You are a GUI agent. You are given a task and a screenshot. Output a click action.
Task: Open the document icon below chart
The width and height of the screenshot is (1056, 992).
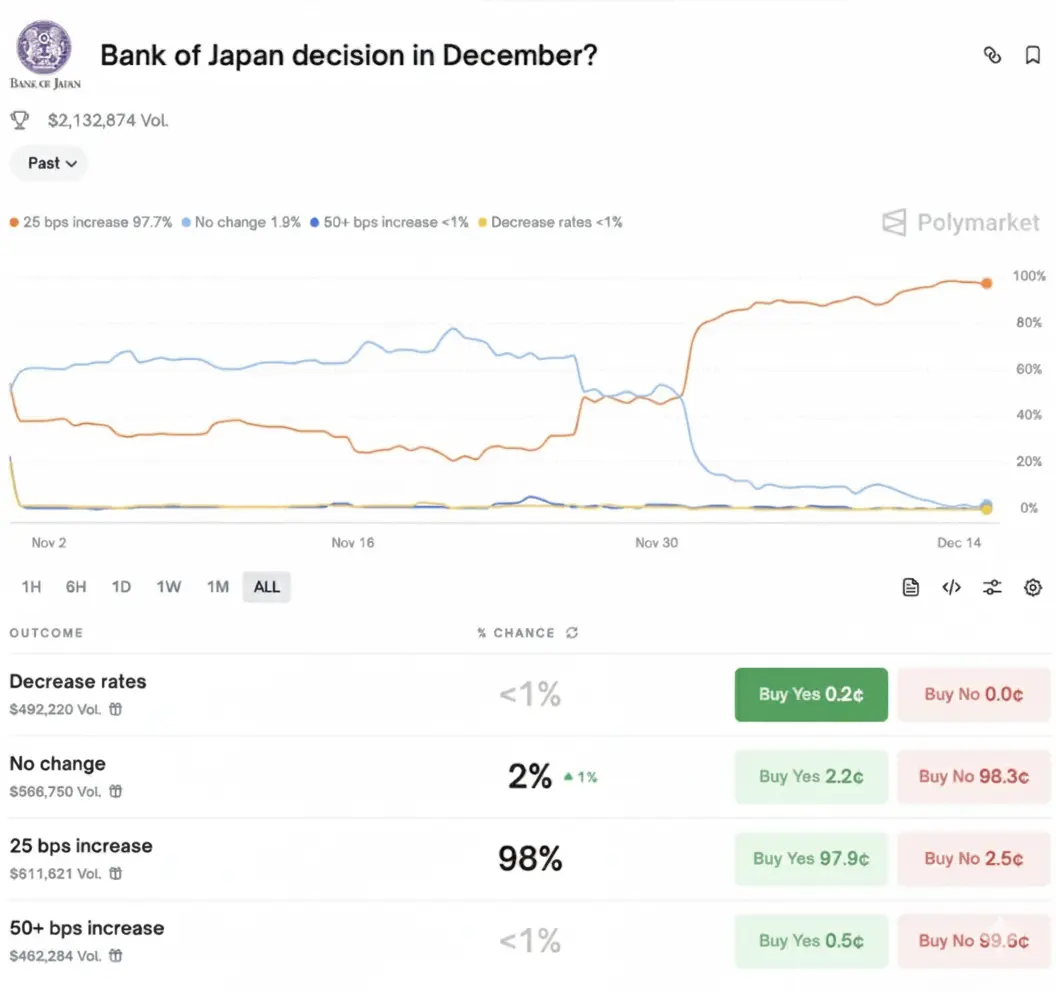pyautogui.click(x=910, y=587)
